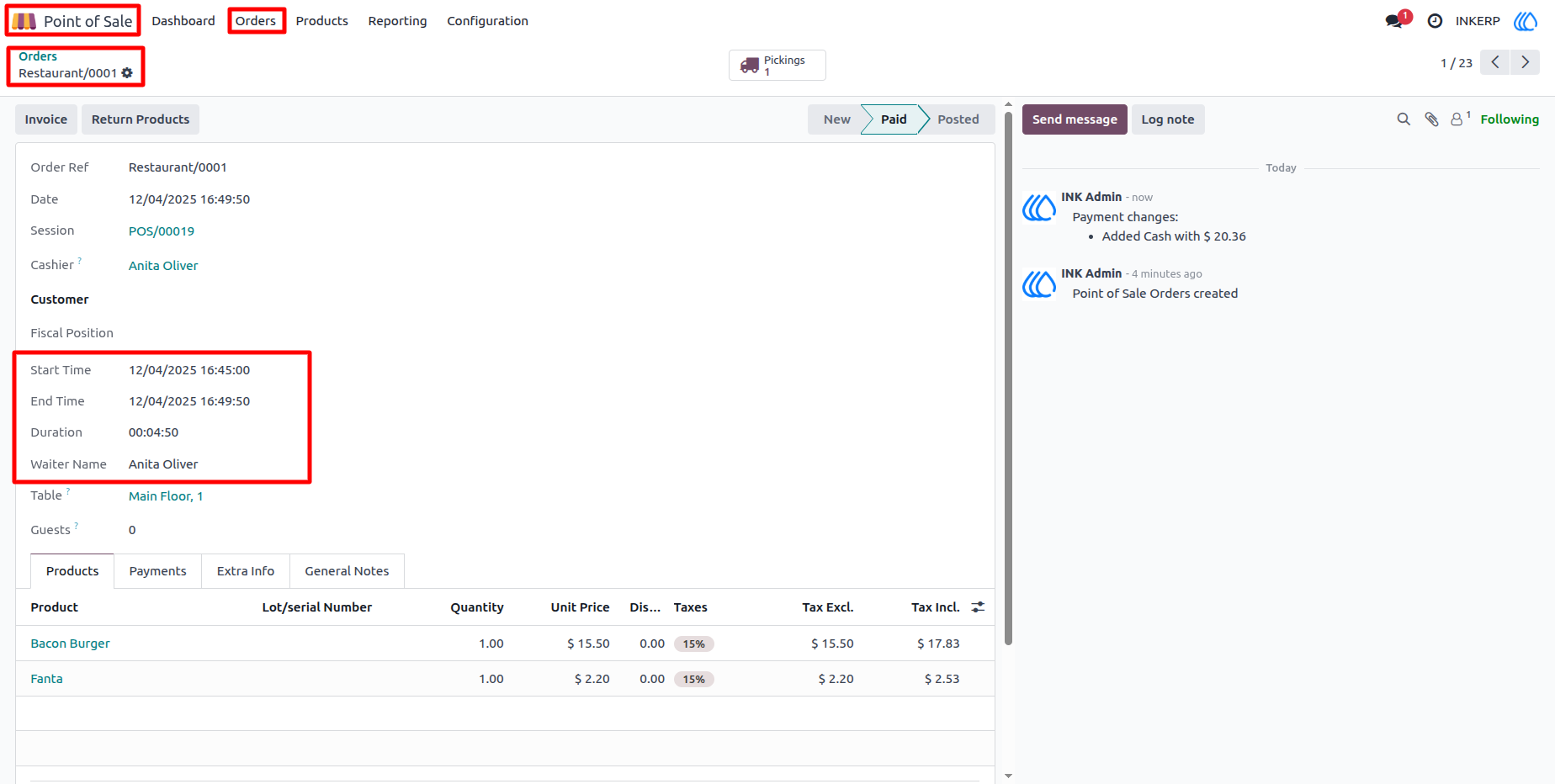This screenshot has width=1555, height=784.
Task: Click the form's vertical scrollbar
Action: [x=1008, y=379]
